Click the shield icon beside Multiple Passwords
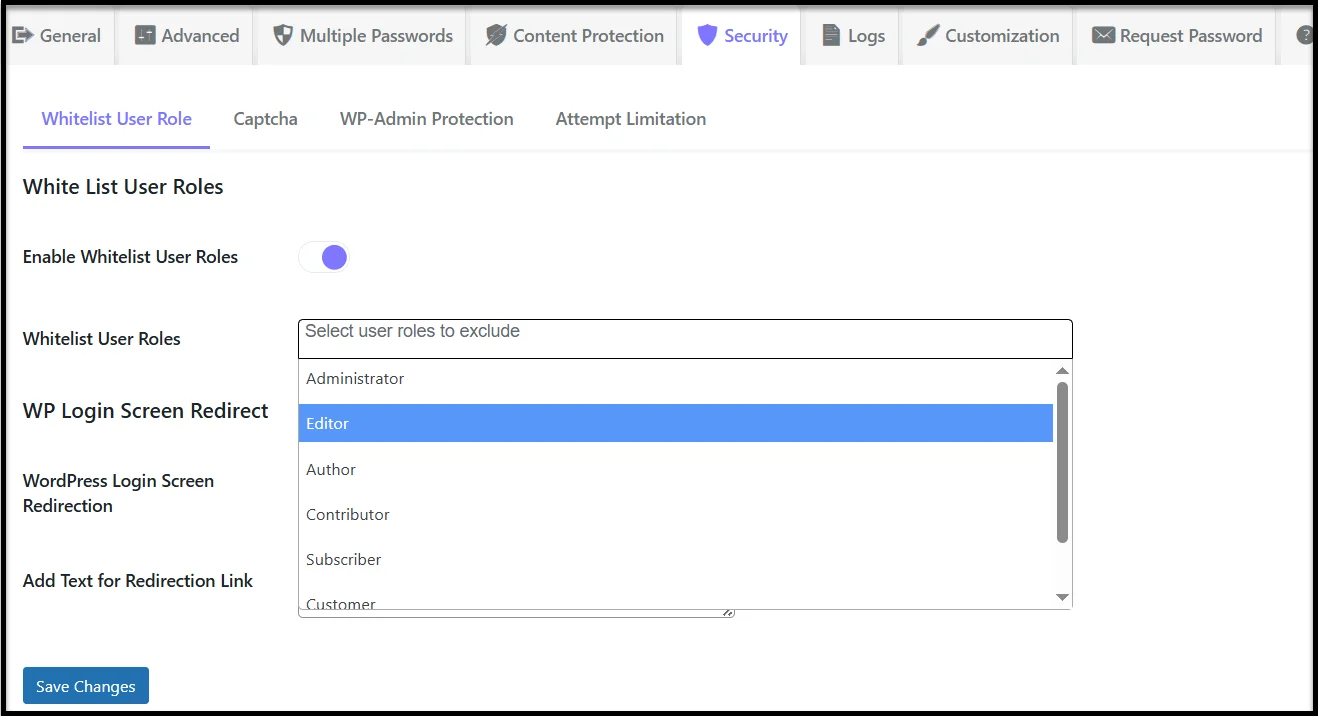This screenshot has height=716, width=1318. (281, 35)
